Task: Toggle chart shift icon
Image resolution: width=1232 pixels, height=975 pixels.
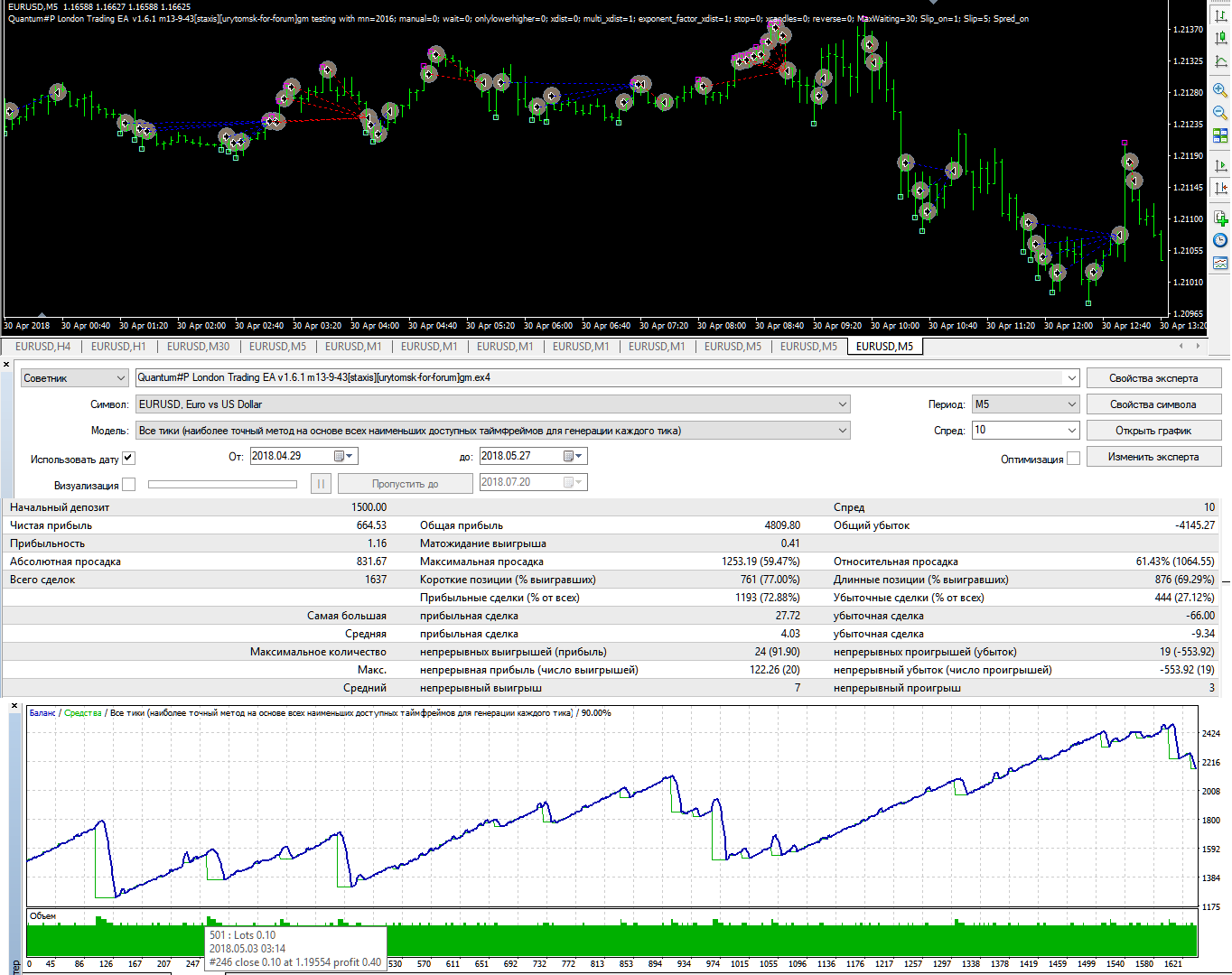Action: 1220,188
